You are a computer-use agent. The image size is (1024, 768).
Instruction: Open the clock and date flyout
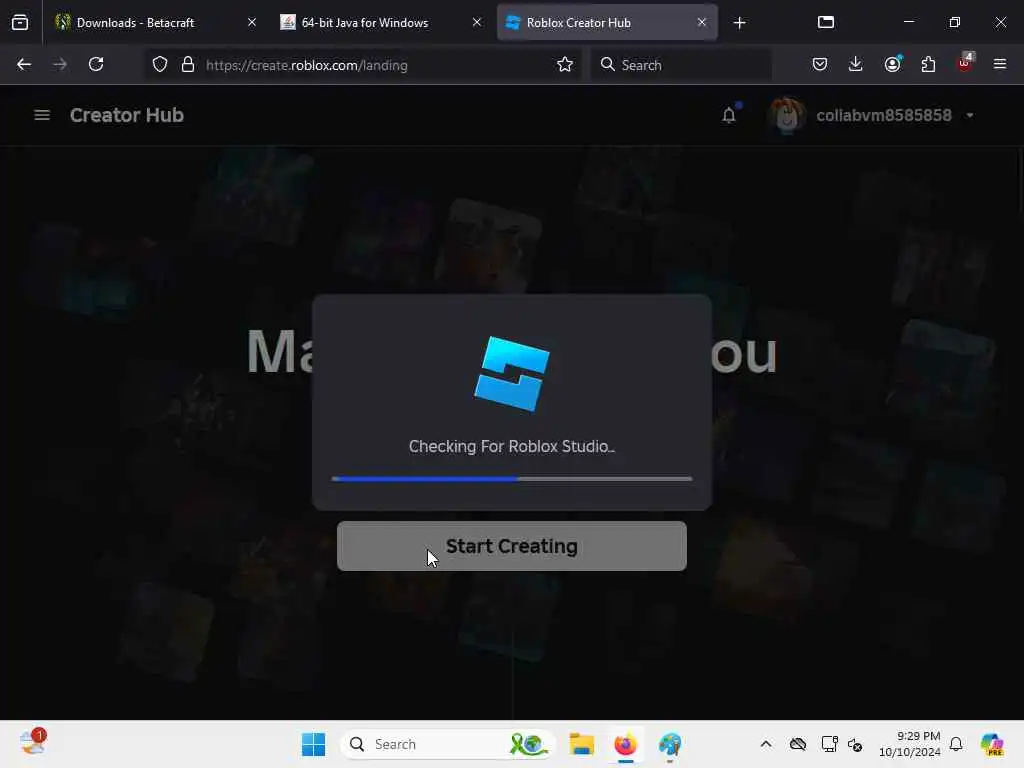910,744
